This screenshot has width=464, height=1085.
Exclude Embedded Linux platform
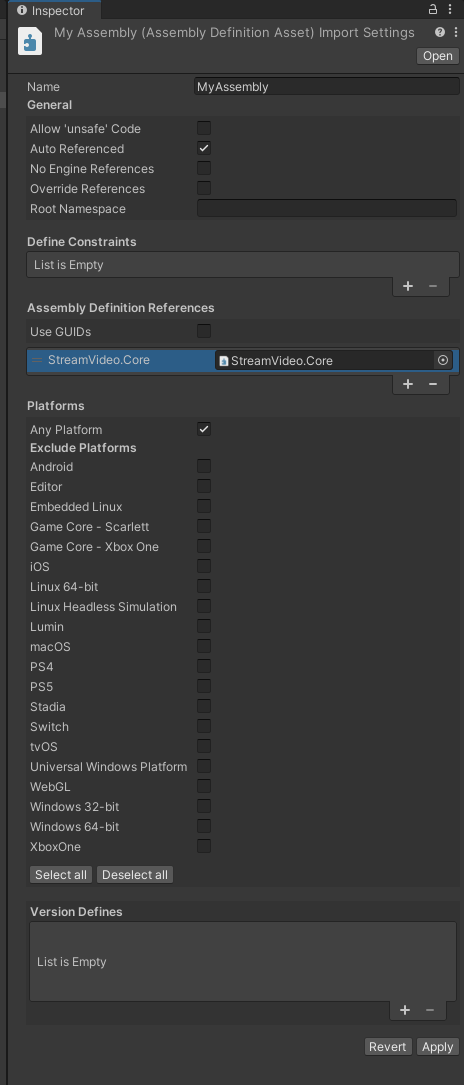(204, 507)
